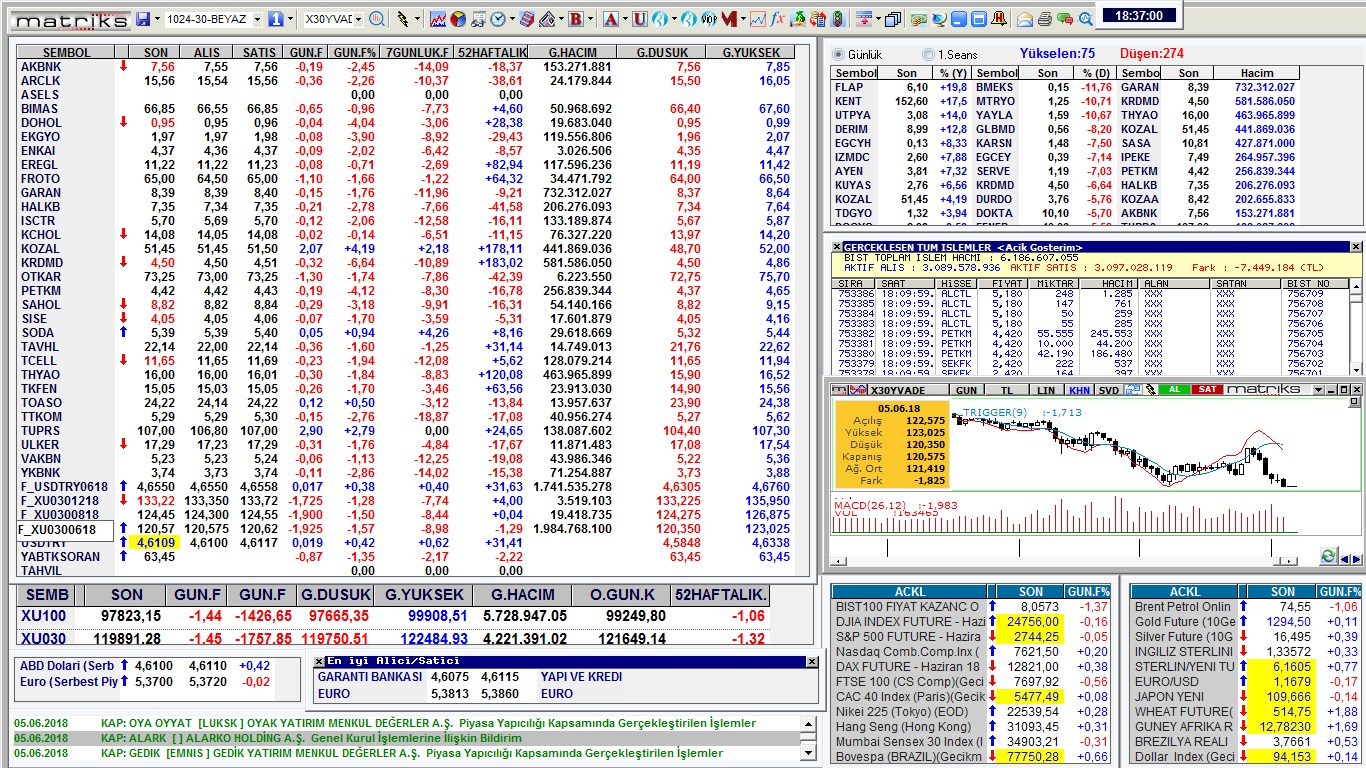
Task: Click the colored pie chart icon
Action: coord(458,19)
